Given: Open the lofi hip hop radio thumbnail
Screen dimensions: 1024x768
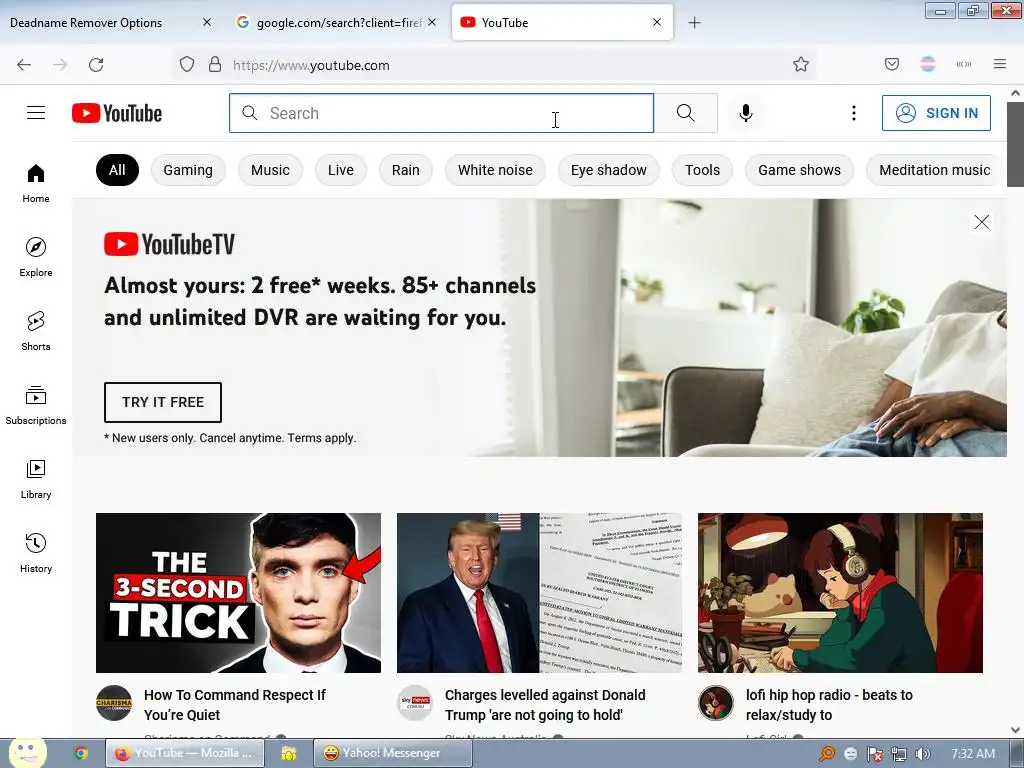Looking at the screenshot, I should (840, 593).
